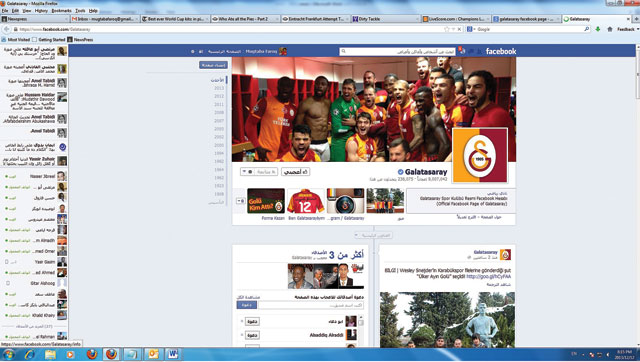Go to Firefox home via house icon
Screen dimensions: 640x362
coord(609,29)
